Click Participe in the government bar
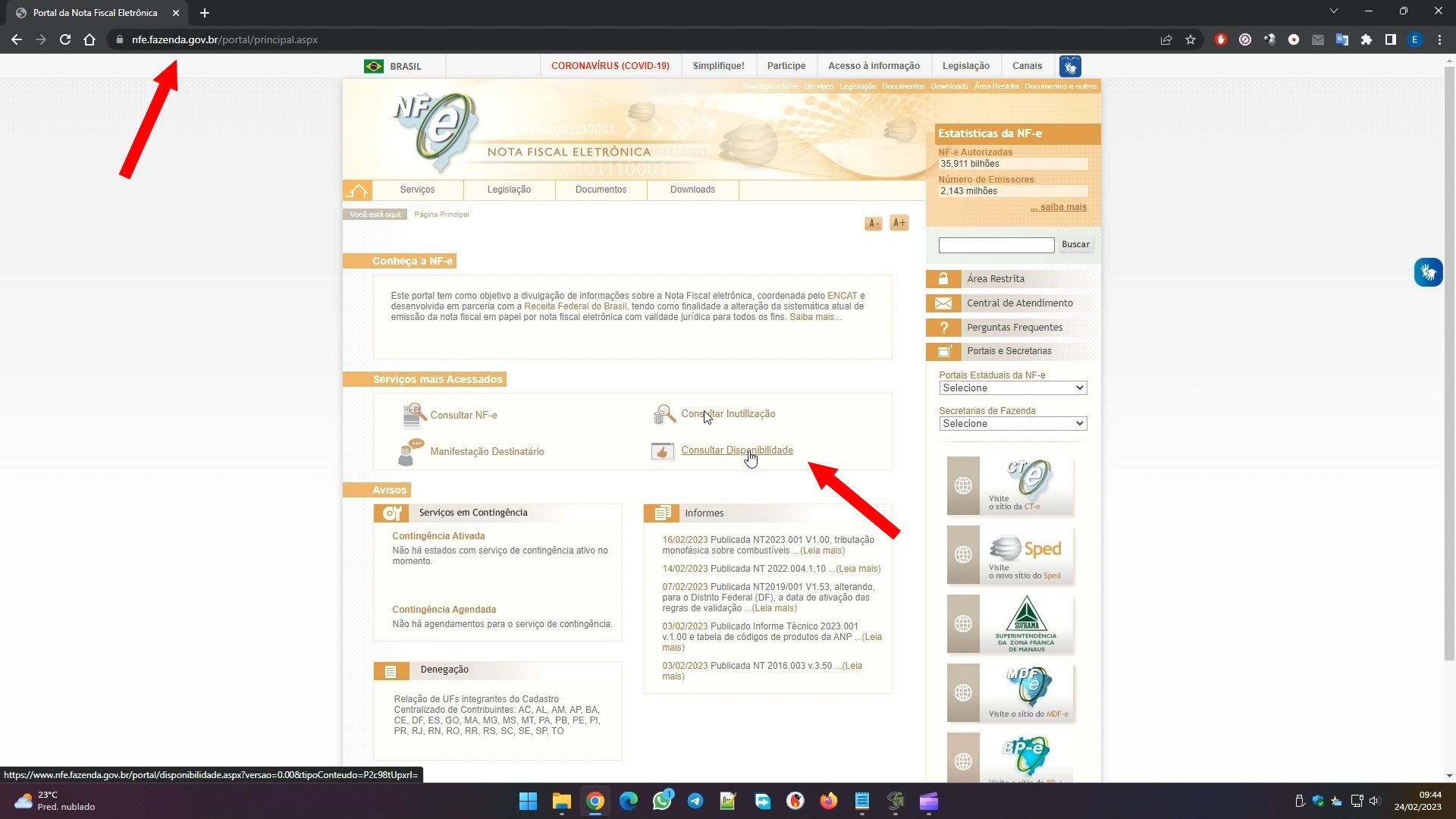 click(786, 66)
